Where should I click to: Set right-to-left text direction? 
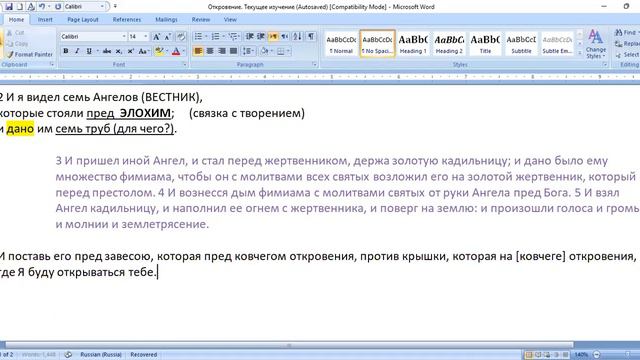tap(284, 37)
